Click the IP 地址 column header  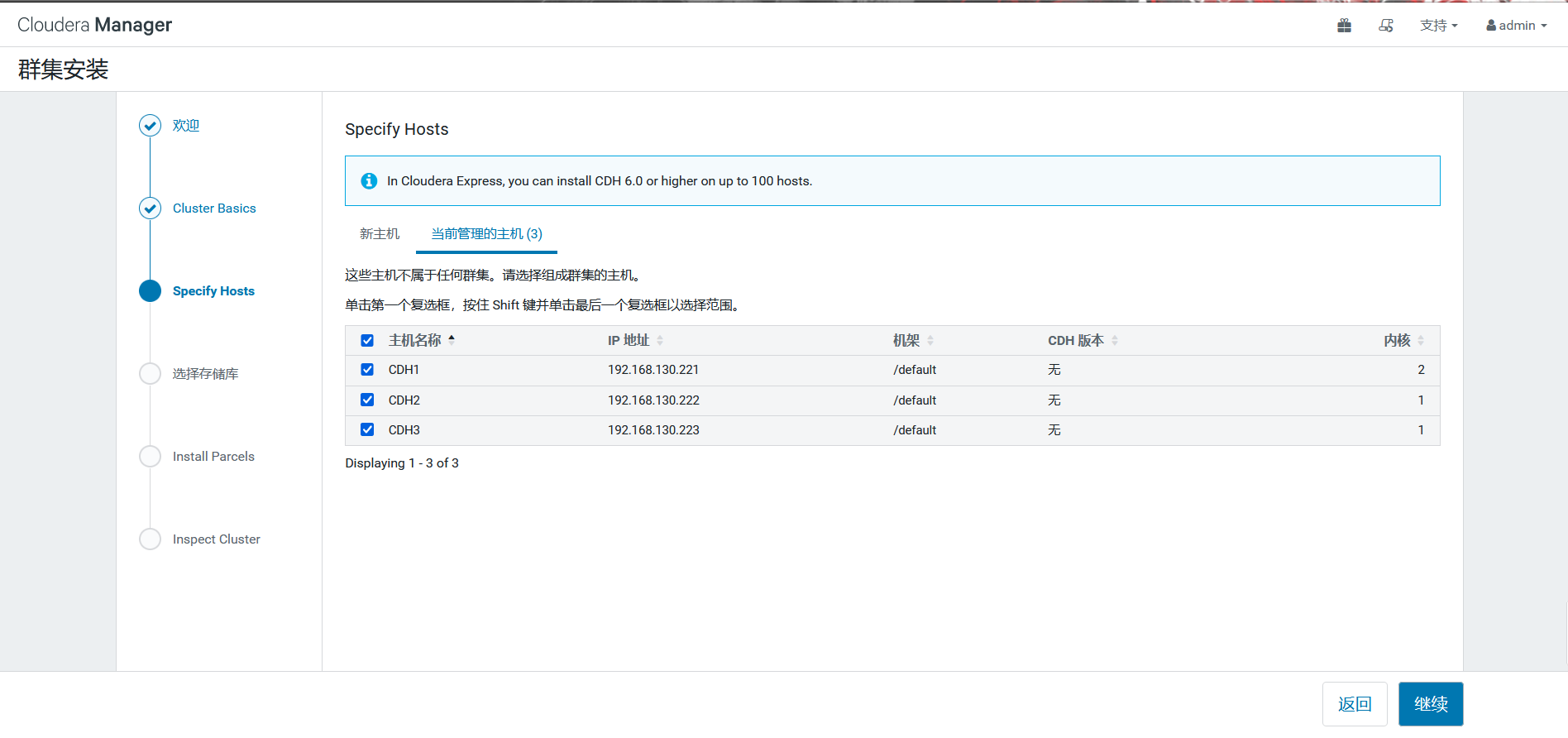(629, 340)
